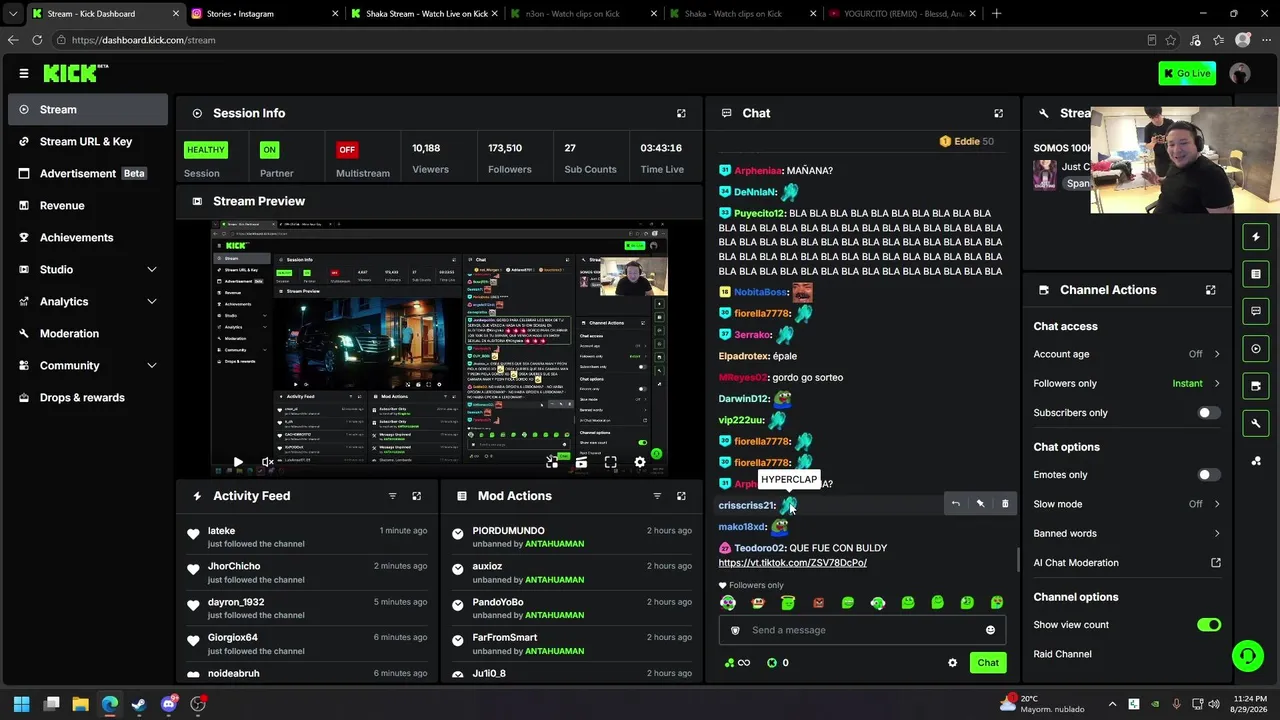1280x720 pixels.
Task: Click the Go Live button
Action: point(1187,73)
